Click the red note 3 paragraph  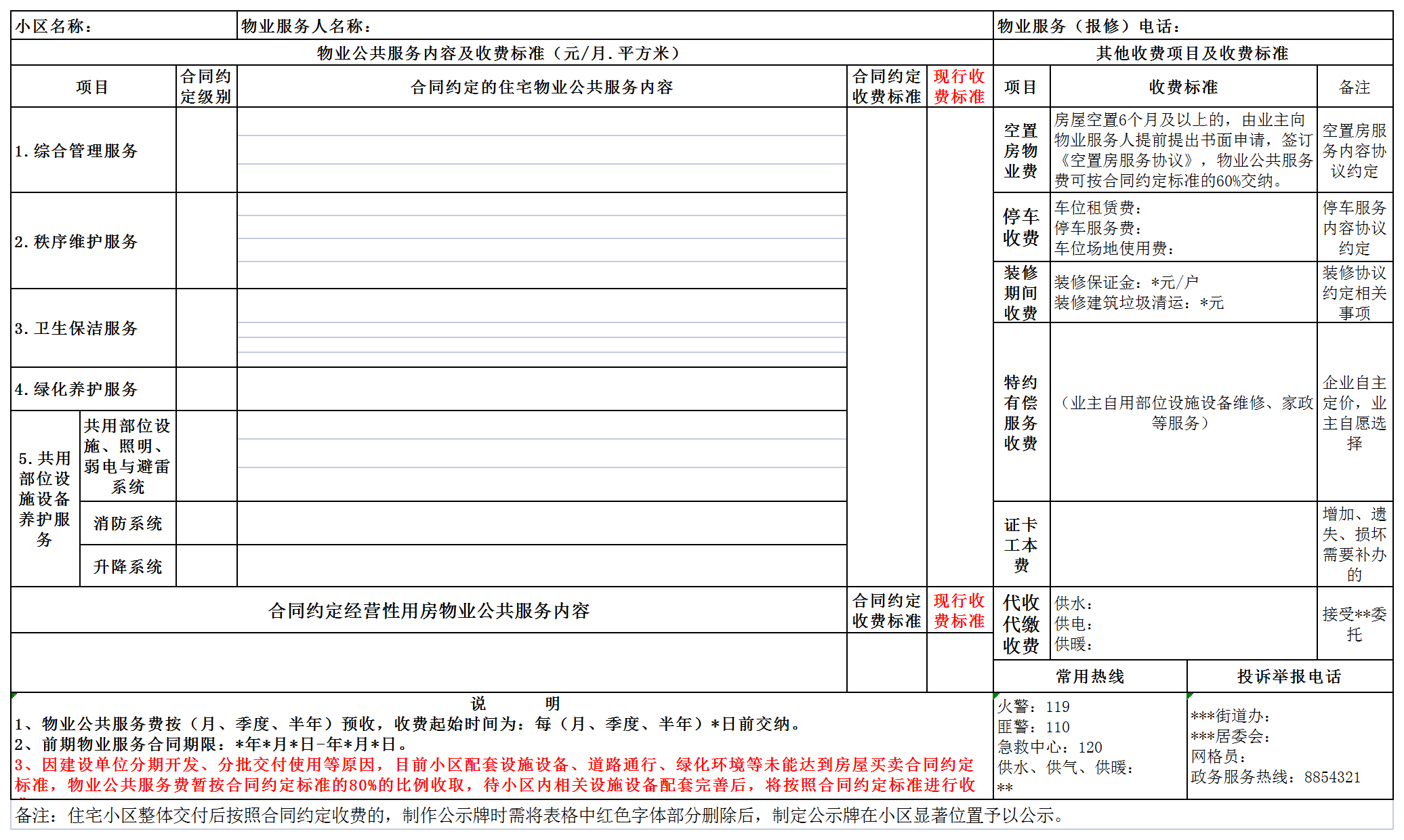(x=495, y=775)
